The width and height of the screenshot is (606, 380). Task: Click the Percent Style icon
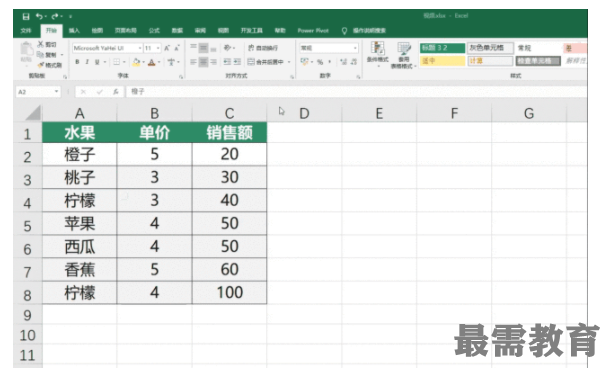coord(320,62)
